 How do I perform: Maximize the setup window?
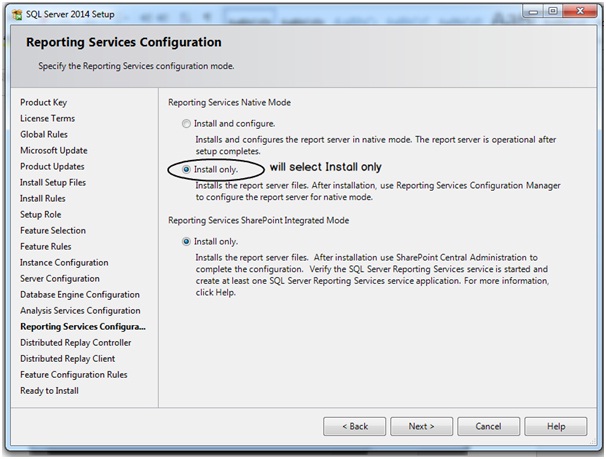pos(553,12)
